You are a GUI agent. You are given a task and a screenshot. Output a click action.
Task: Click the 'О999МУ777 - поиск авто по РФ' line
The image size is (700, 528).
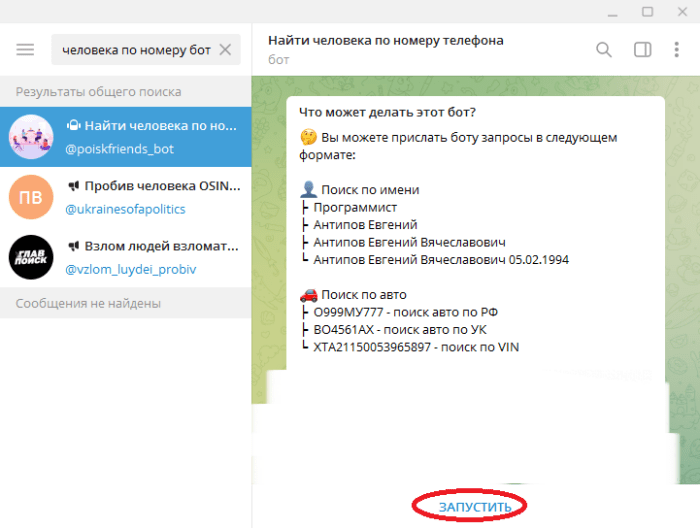click(x=405, y=312)
